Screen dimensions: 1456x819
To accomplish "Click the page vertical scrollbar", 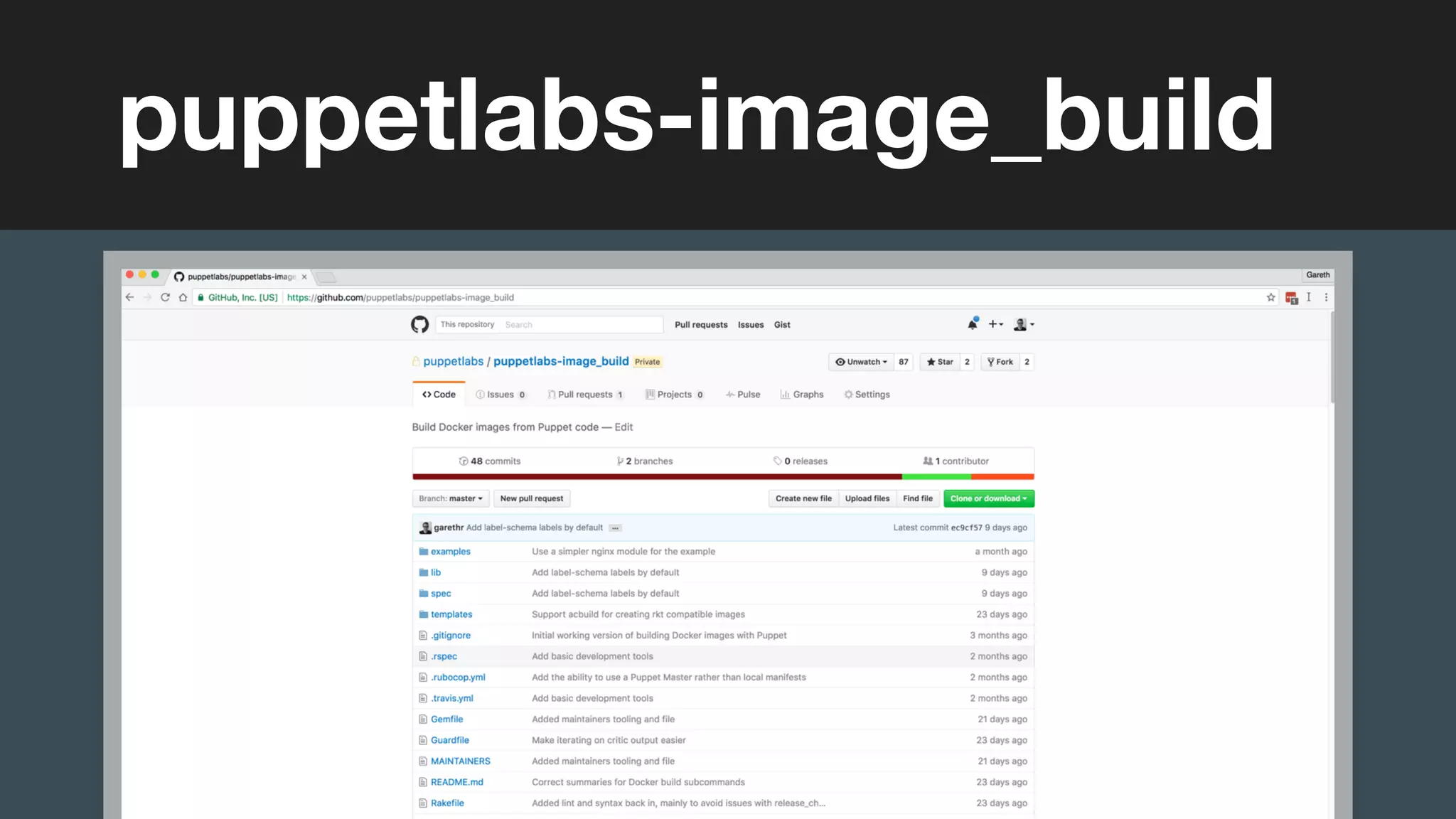I will point(1332,356).
